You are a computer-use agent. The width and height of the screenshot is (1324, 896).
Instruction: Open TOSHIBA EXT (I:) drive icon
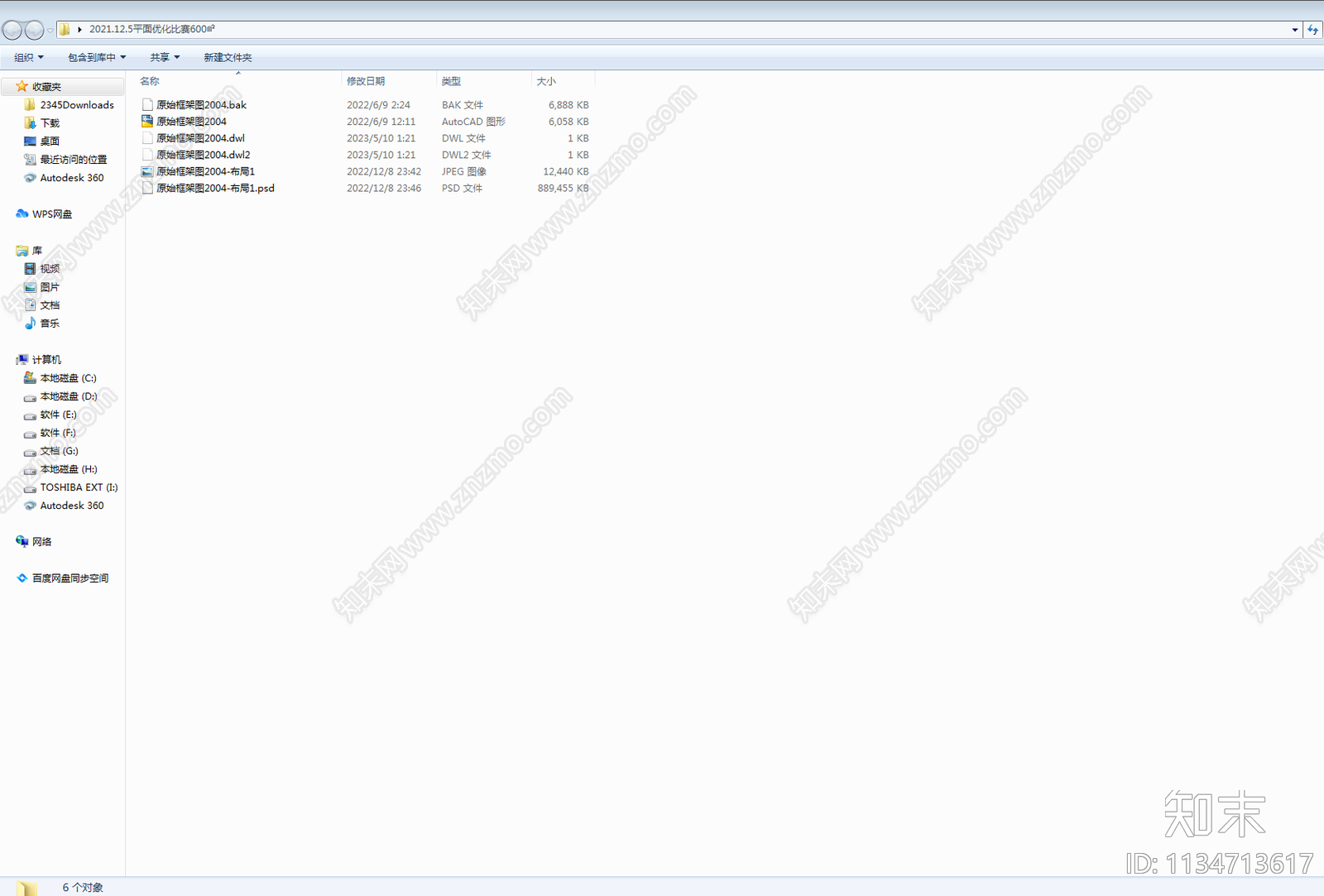point(30,488)
